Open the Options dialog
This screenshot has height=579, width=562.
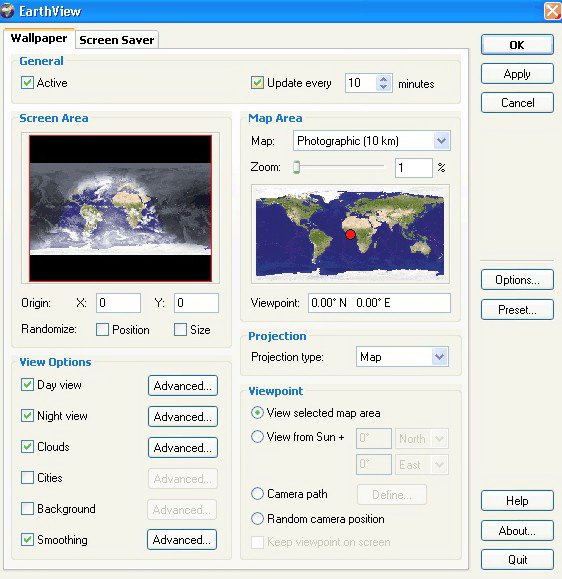517,280
